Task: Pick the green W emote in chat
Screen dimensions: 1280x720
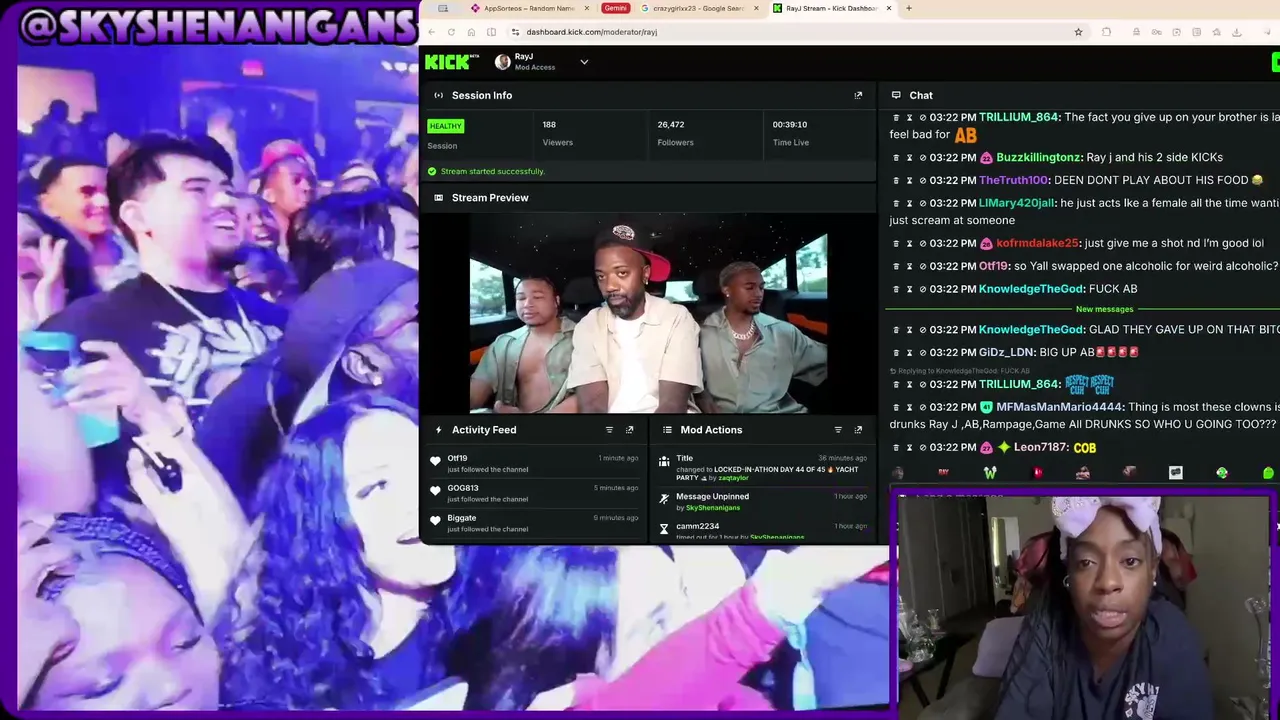Action: pos(990,473)
